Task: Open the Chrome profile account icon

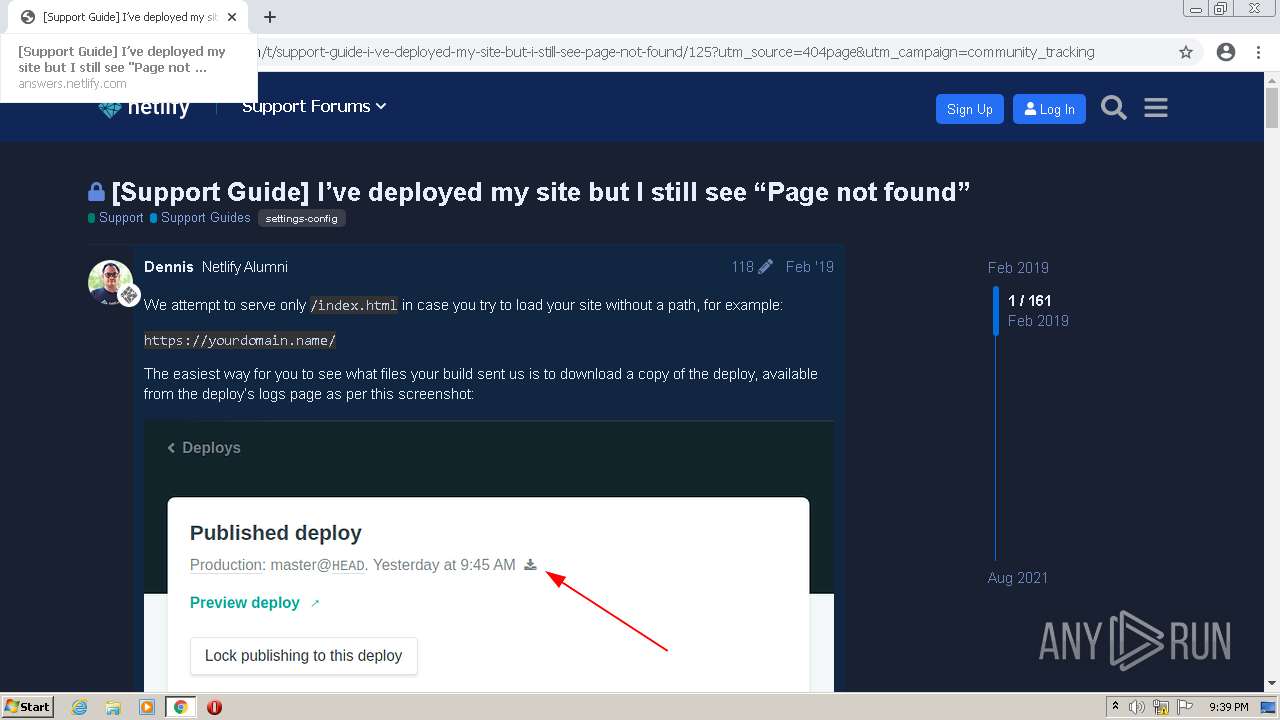Action: pyautogui.click(x=1226, y=52)
